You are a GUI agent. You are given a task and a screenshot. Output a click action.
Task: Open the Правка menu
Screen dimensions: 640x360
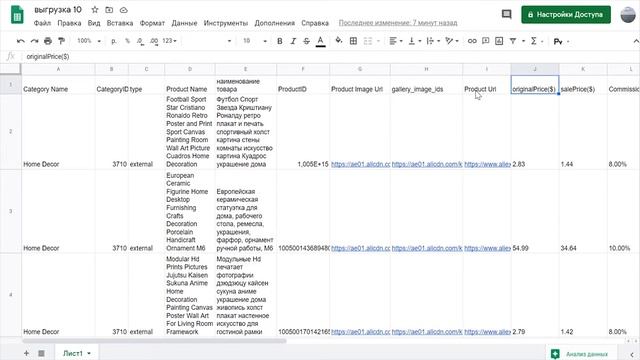tap(69, 23)
